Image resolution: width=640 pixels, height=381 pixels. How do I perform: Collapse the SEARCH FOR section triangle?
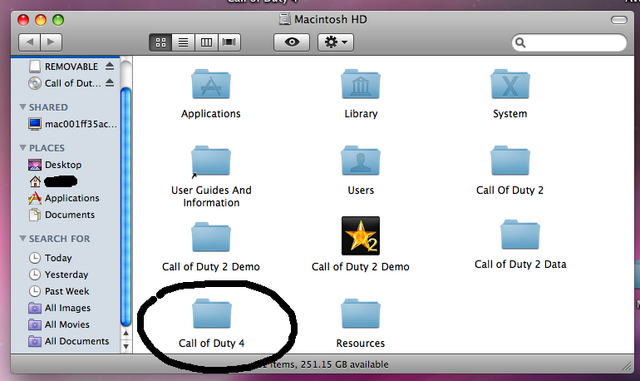click(22, 238)
